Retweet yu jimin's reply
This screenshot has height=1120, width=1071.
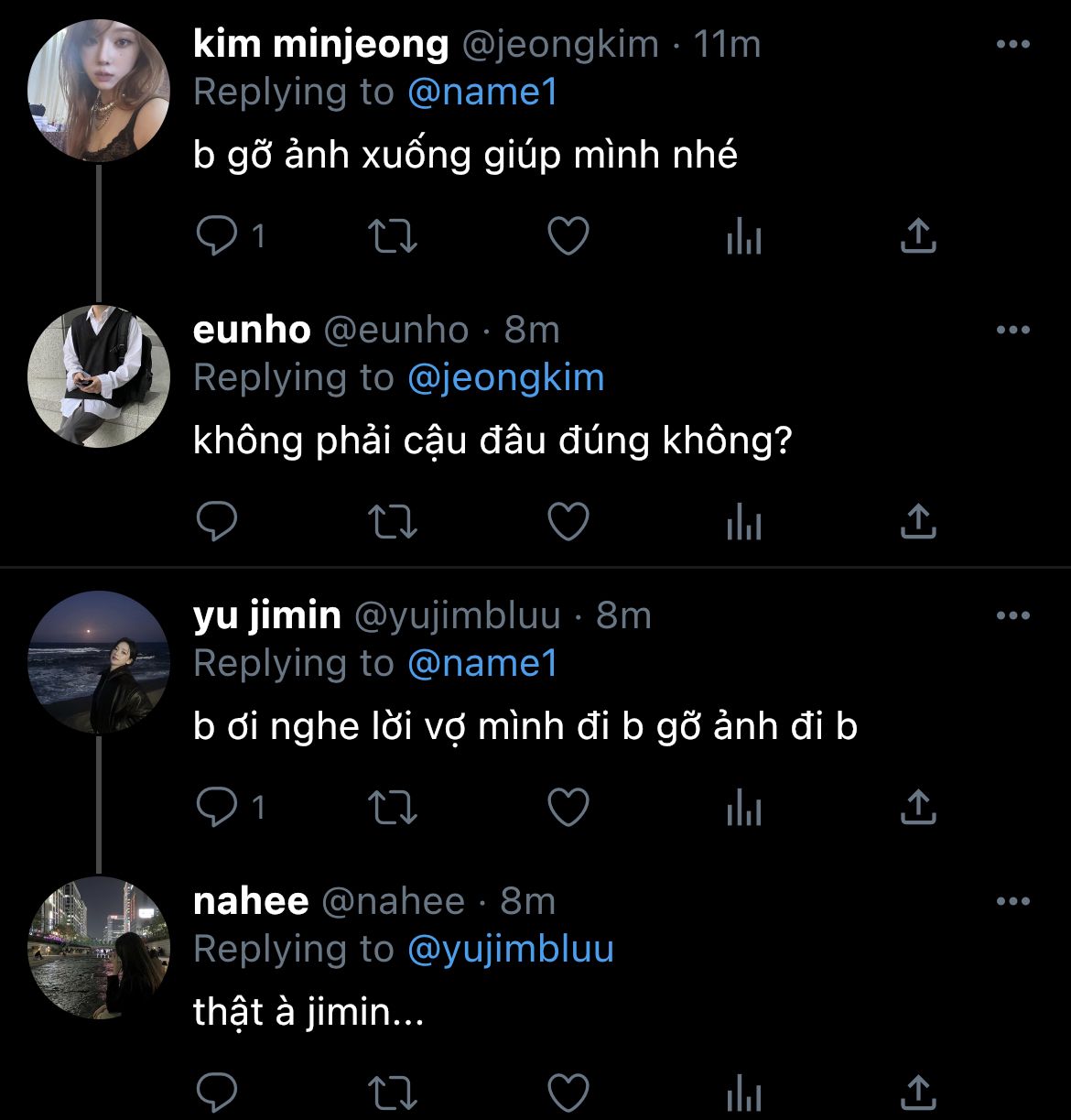[393, 808]
